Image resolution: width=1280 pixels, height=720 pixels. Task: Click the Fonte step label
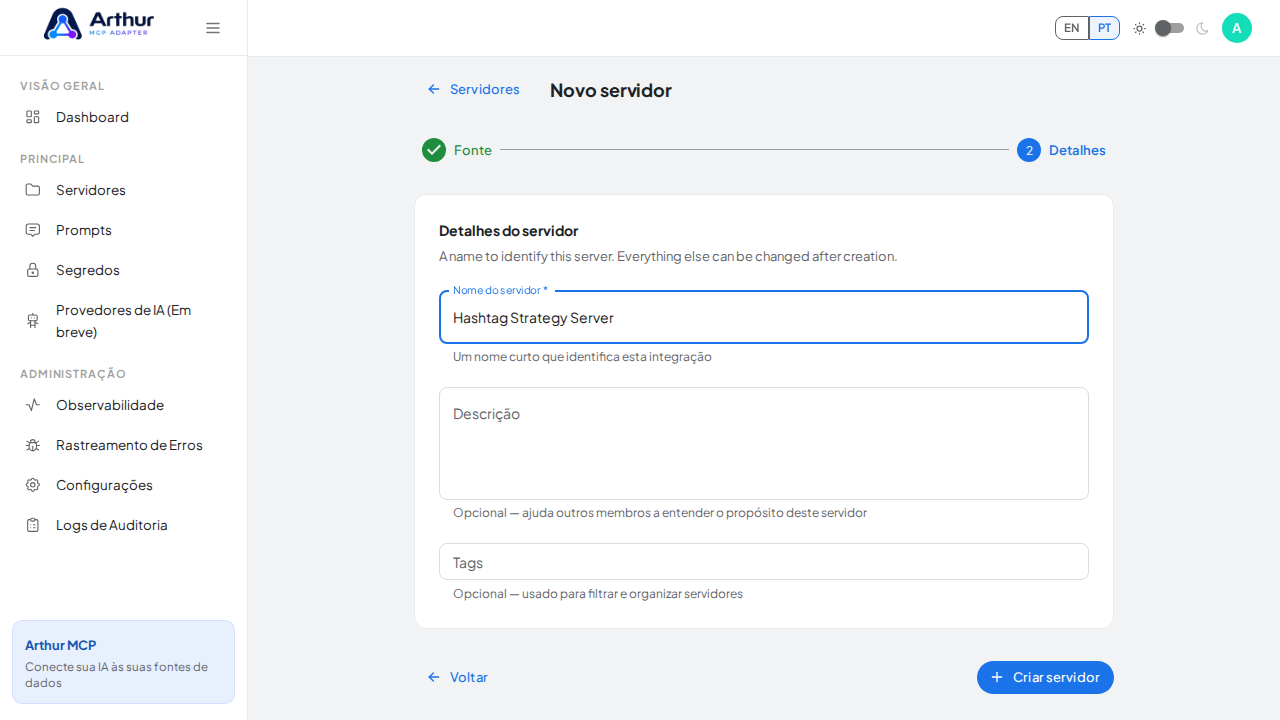[x=473, y=150]
